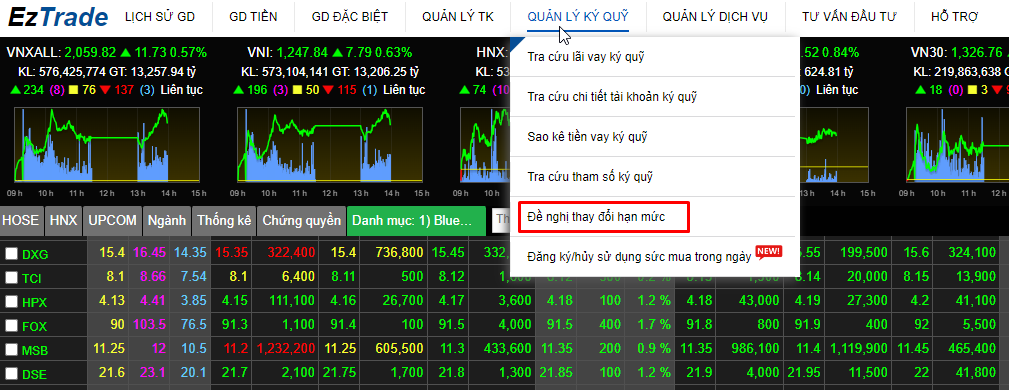The image size is (1009, 390).
Task: Open the VNXALL index mini chart
Action: pos(107,145)
